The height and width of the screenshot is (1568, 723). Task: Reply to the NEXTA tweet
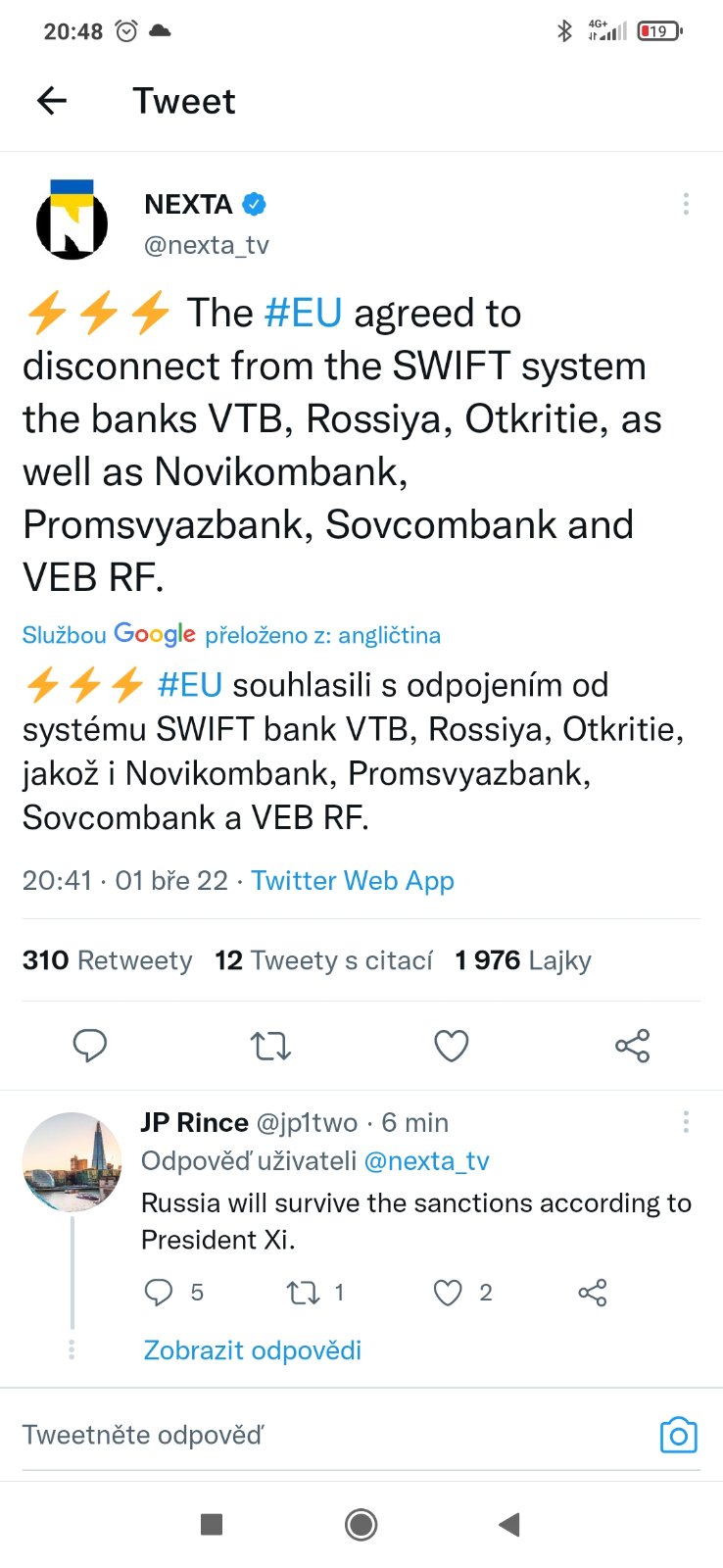pos(90,1046)
